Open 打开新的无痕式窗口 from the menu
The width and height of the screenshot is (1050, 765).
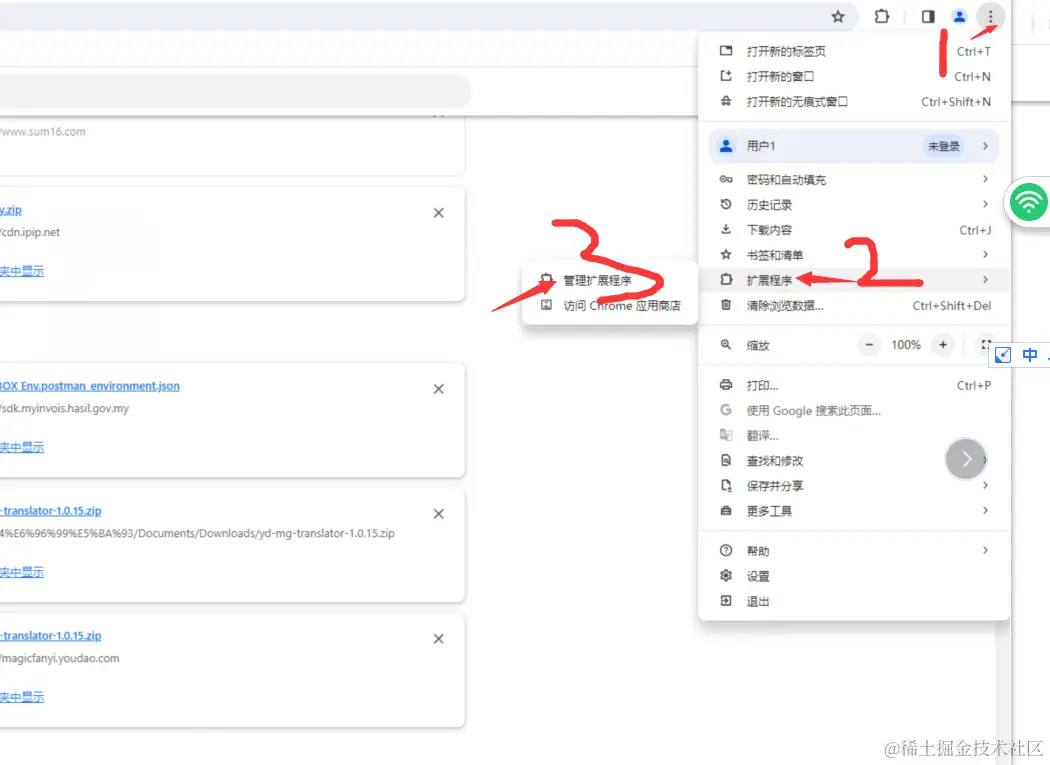(854, 102)
